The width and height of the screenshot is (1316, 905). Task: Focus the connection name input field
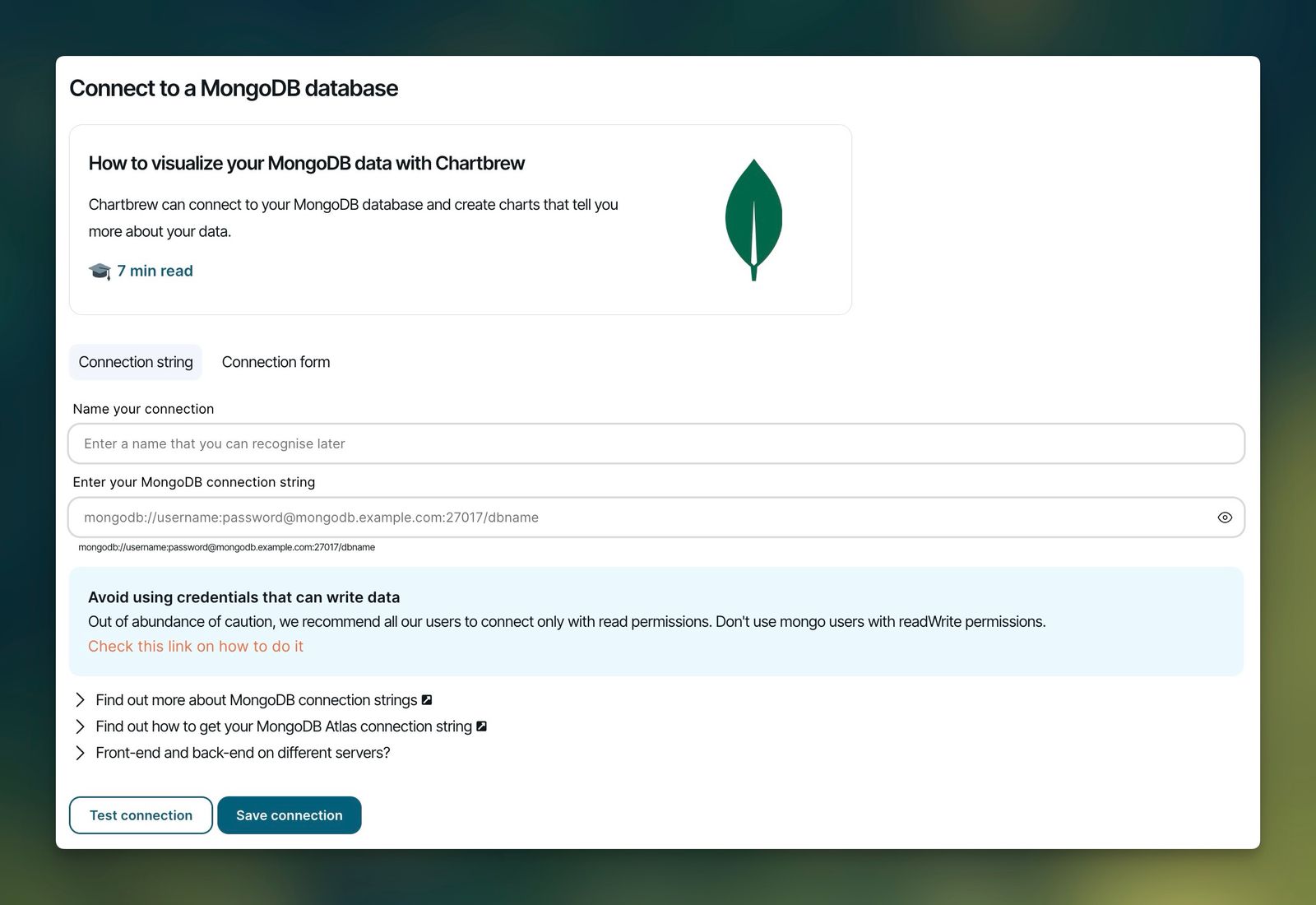pyautogui.click(x=657, y=443)
